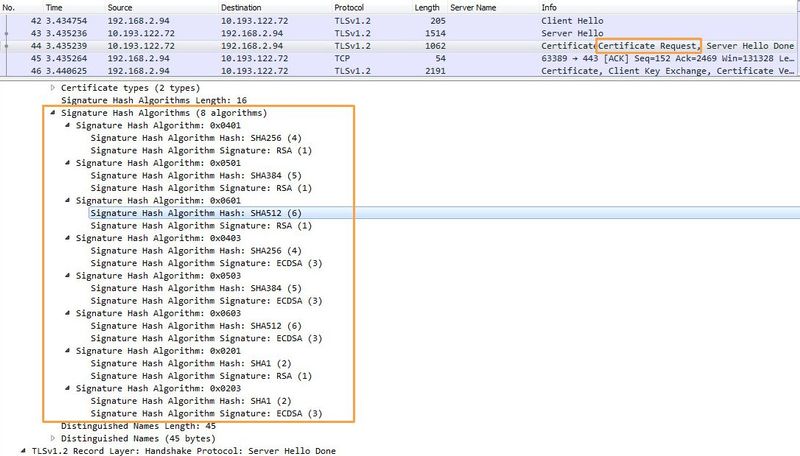Select Hash: SHA1 (2) under 0x0201
Viewport: 800px width, 456px height.
[191, 363]
